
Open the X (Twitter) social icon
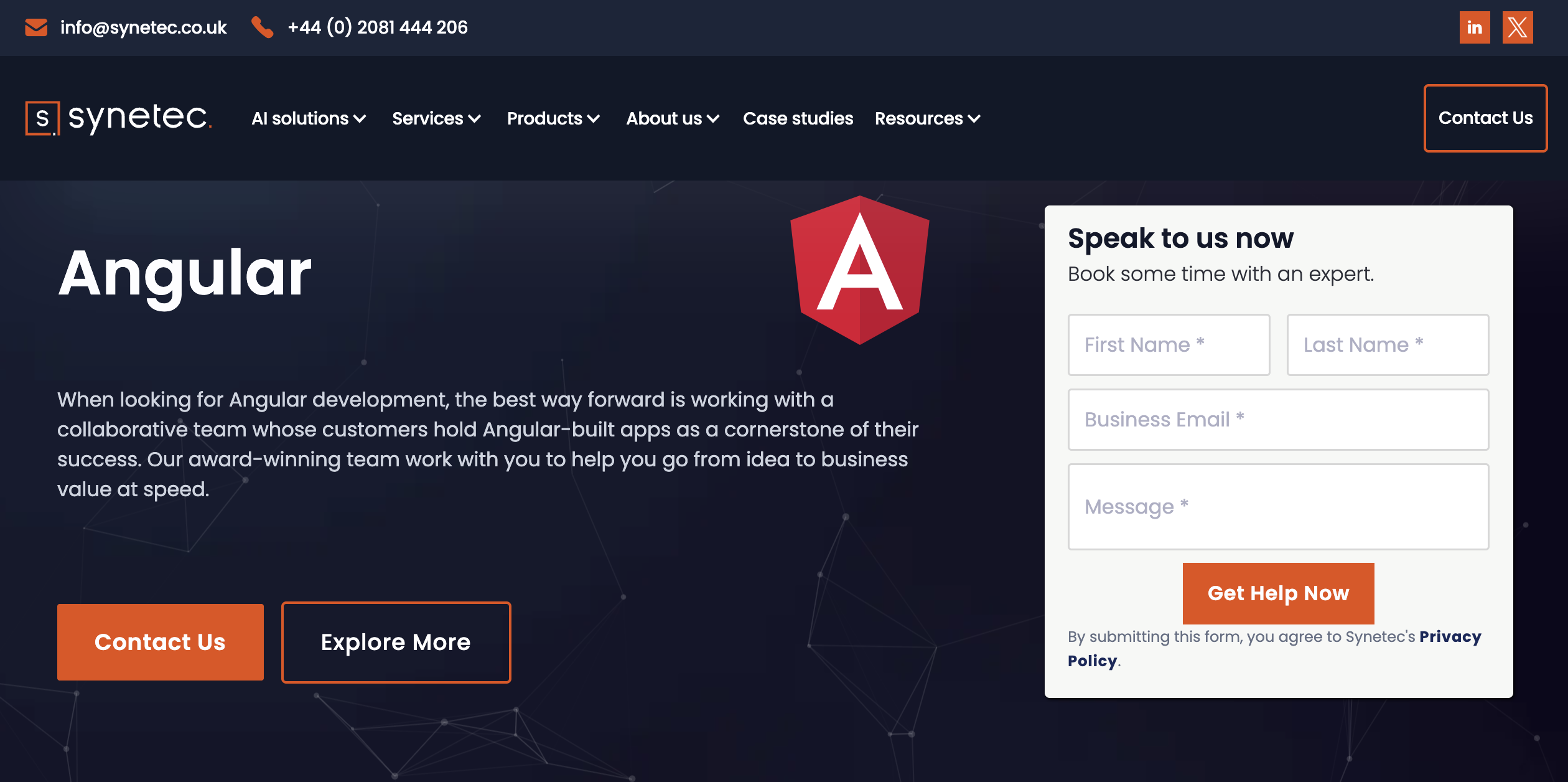pyautogui.click(x=1518, y=27)
